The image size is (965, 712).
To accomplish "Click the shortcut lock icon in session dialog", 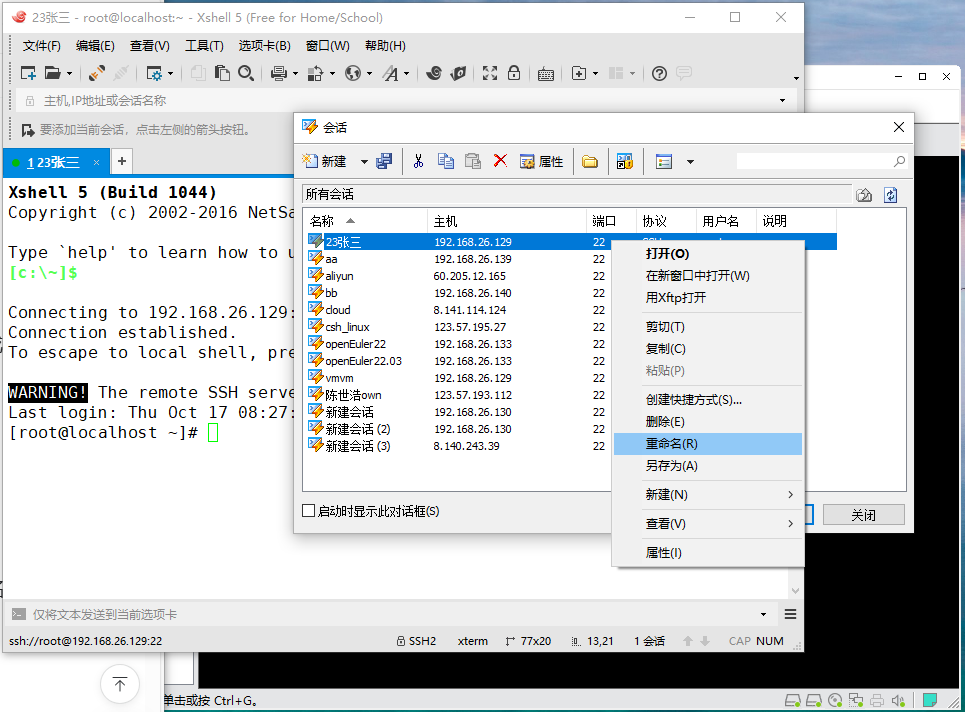I will 625,161.
